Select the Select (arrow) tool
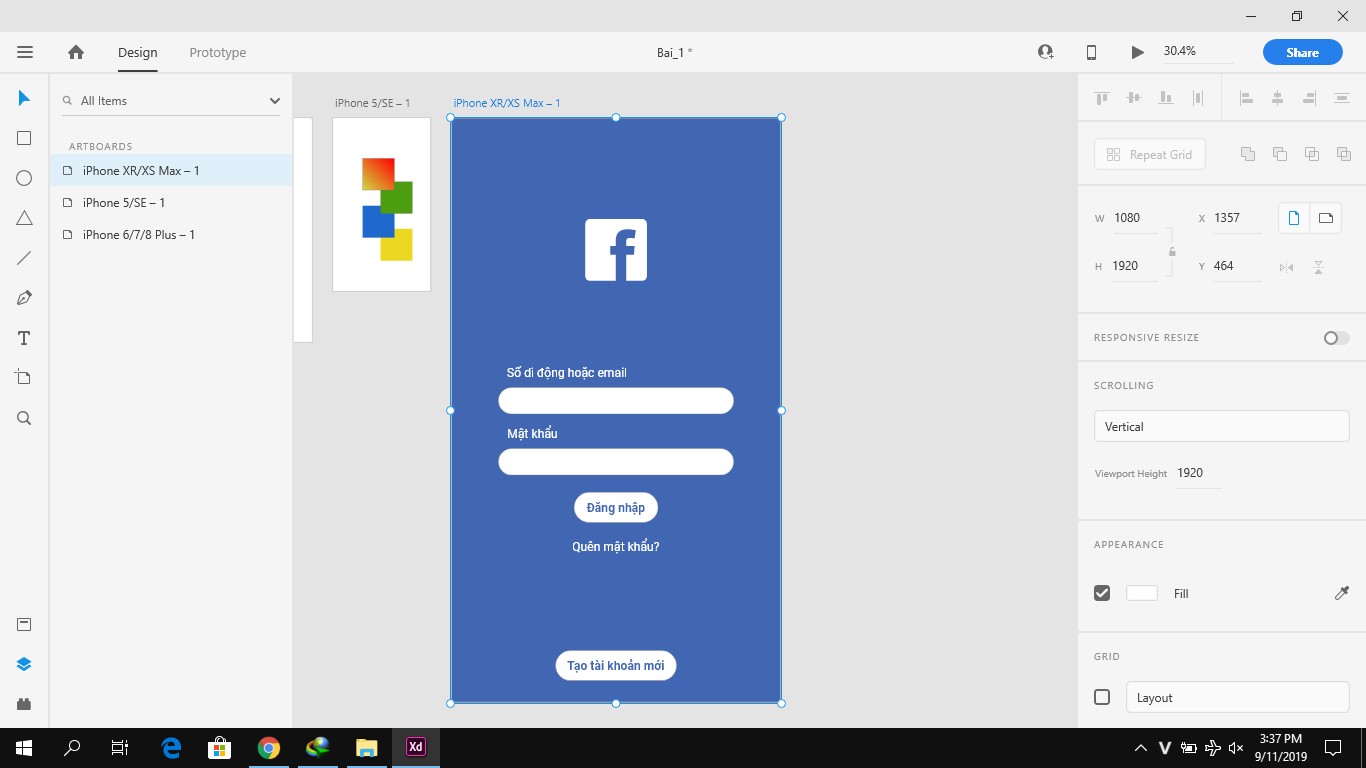 pos(24,98)
